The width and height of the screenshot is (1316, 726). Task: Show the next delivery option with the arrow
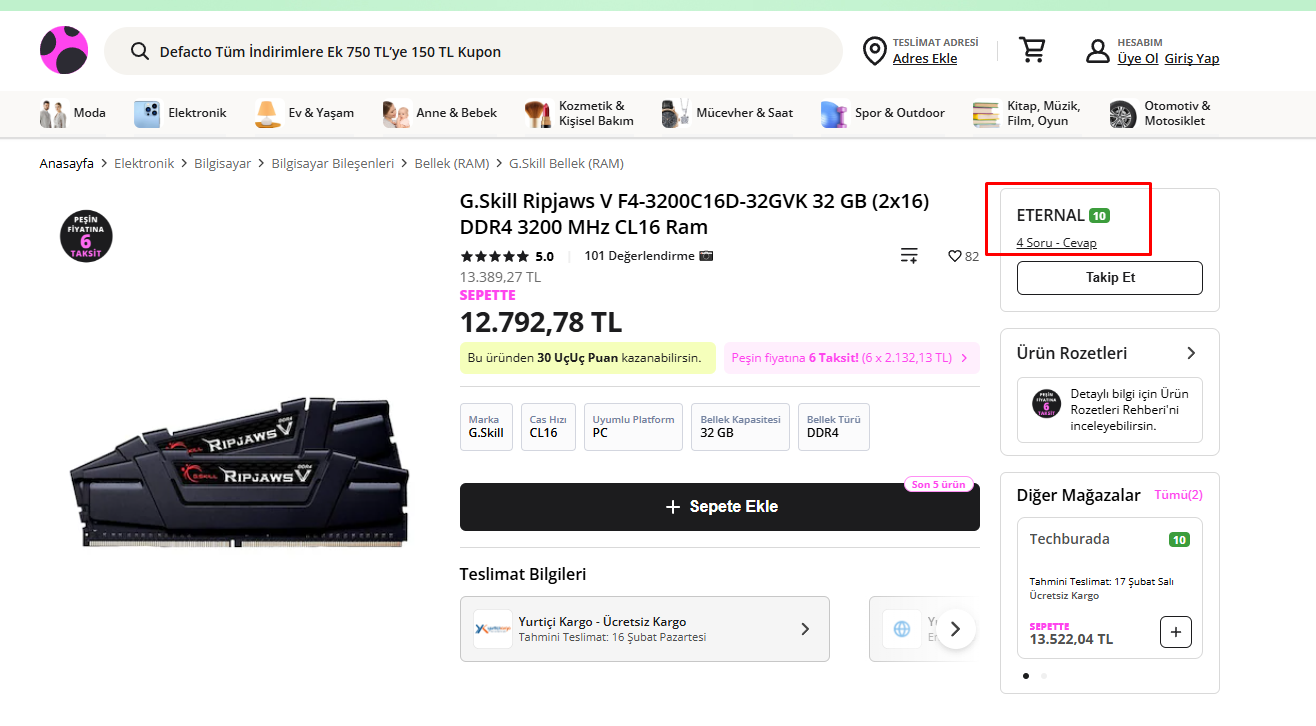(956, 629)
